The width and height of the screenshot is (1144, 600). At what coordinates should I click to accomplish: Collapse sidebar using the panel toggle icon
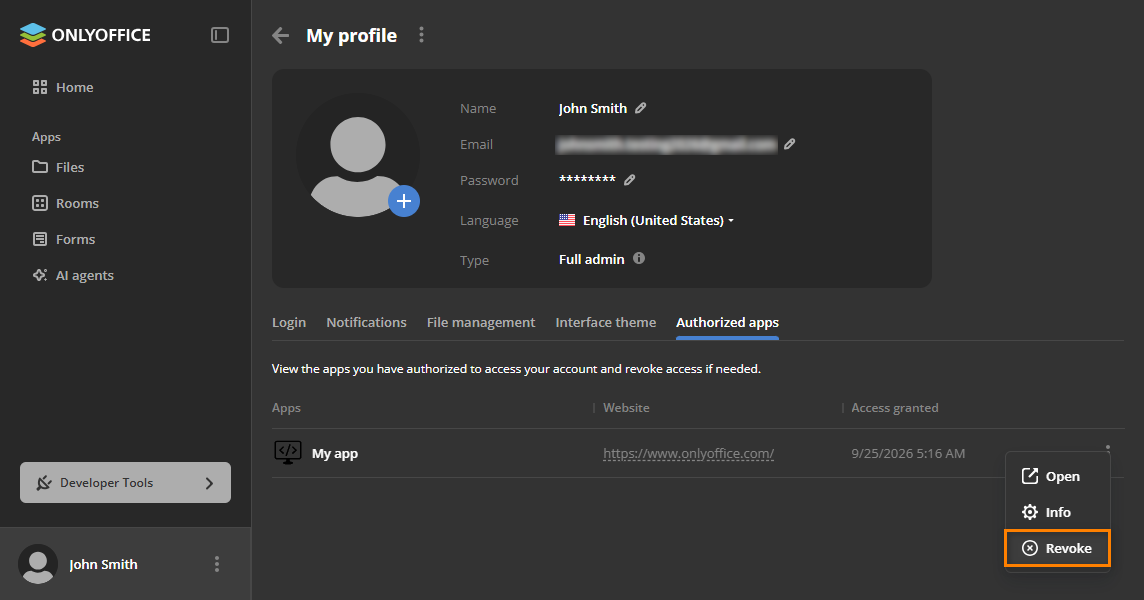220,35
